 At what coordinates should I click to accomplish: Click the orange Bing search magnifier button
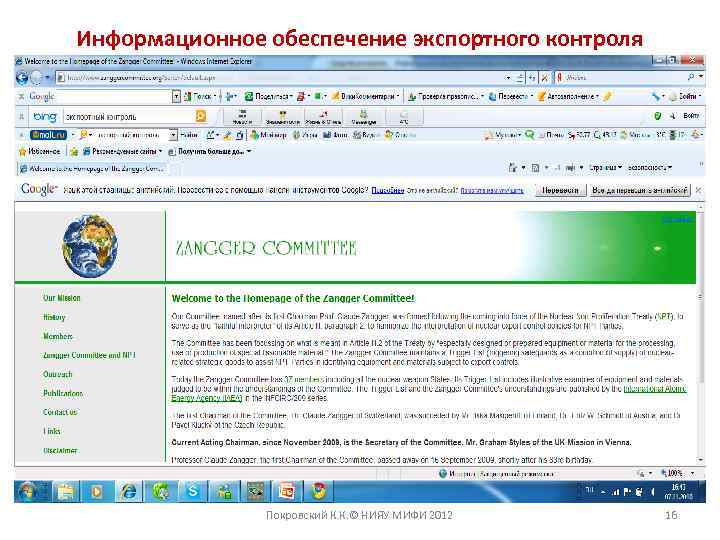tap(201, 117)
